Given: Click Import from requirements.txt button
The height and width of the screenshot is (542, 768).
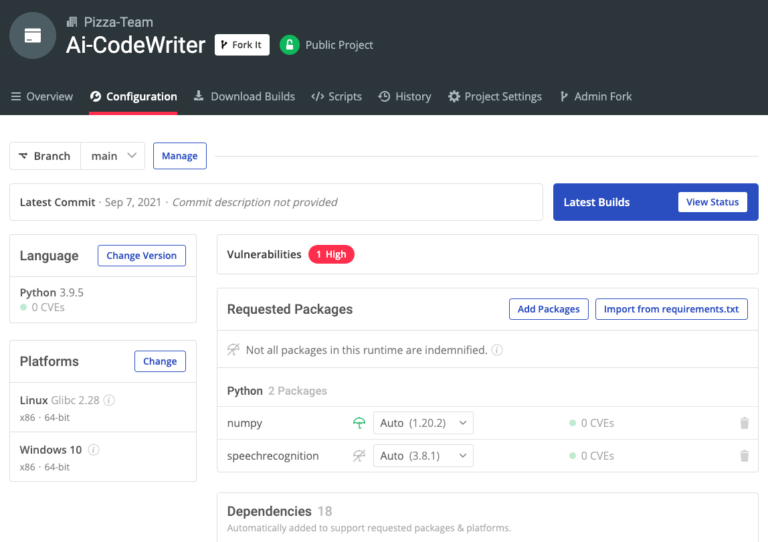Looking at the screenshot, I should (671, 309).
